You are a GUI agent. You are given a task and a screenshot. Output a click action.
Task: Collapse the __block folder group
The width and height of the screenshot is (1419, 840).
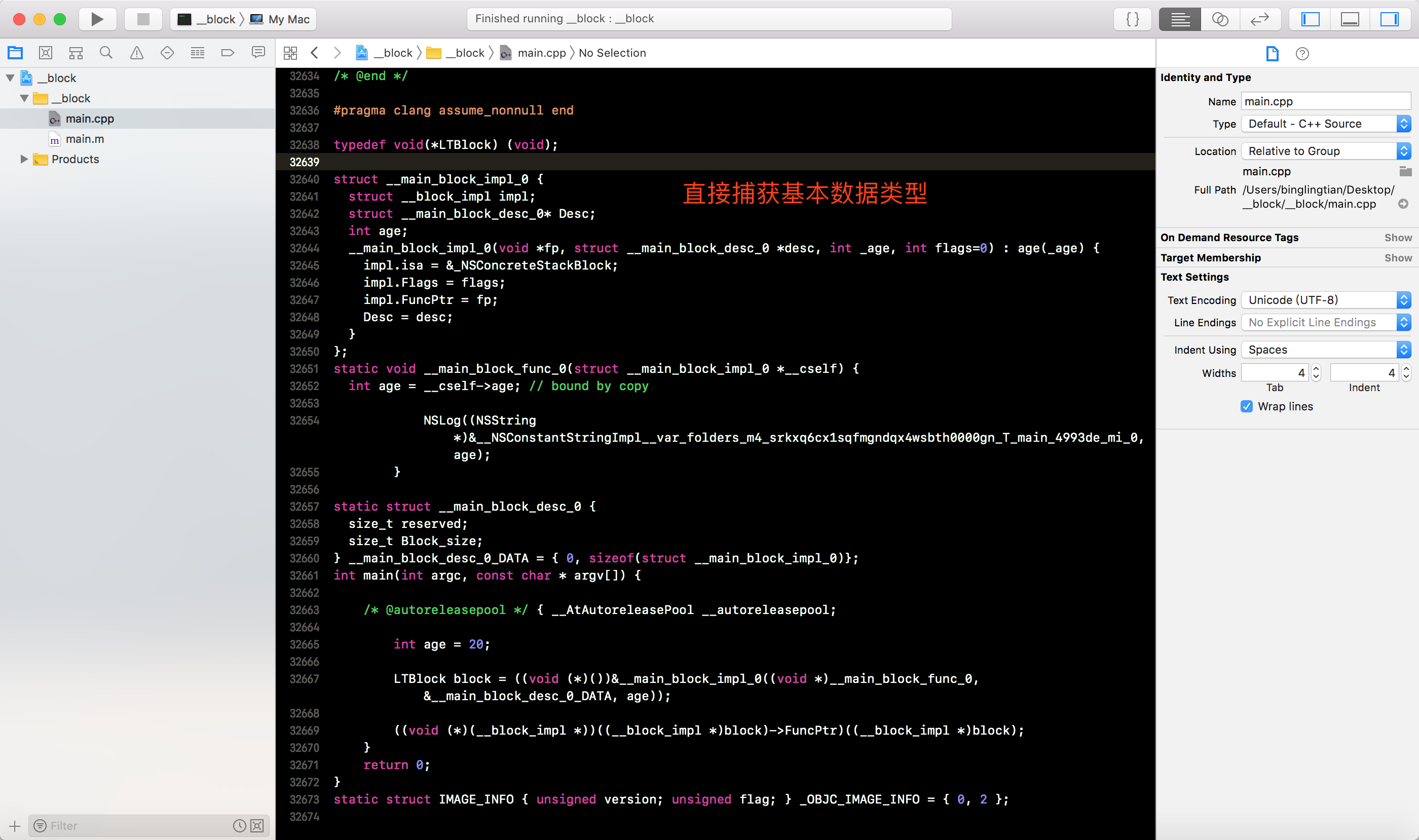pyautogui.click(x=24, y=98)
